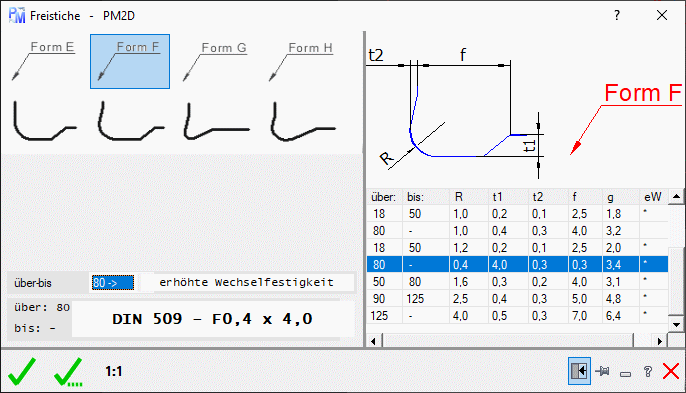Select row with R 1,6

click(x=517, y=281)
